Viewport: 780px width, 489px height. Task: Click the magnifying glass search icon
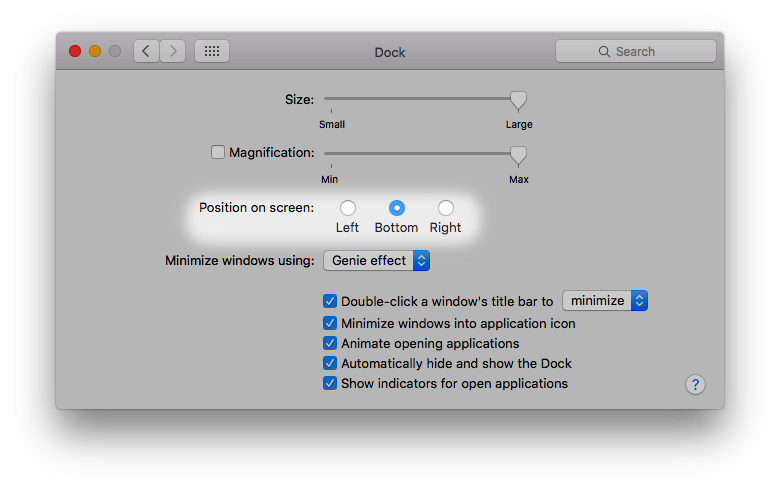coord(604,52)
